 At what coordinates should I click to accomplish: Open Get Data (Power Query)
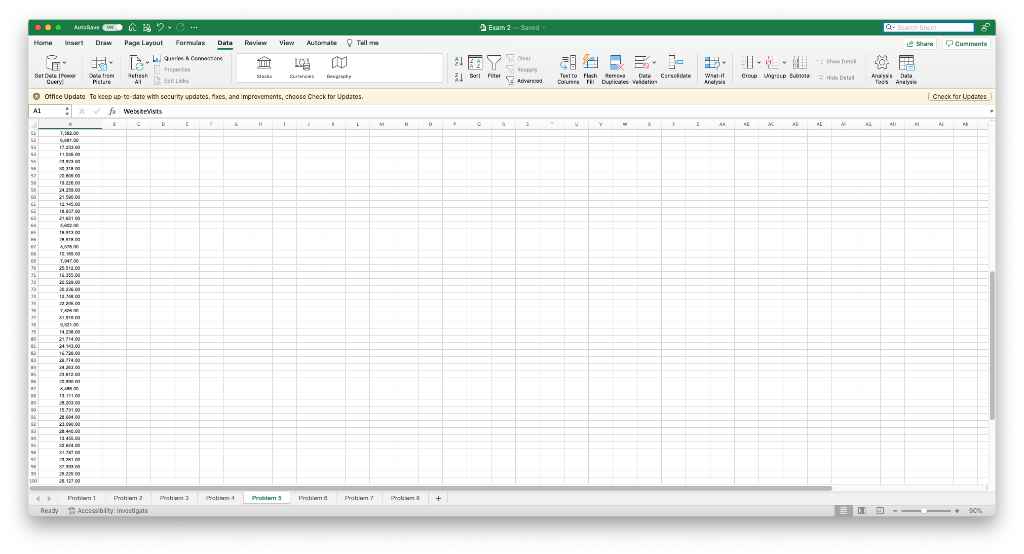click(x=54, y=69)
